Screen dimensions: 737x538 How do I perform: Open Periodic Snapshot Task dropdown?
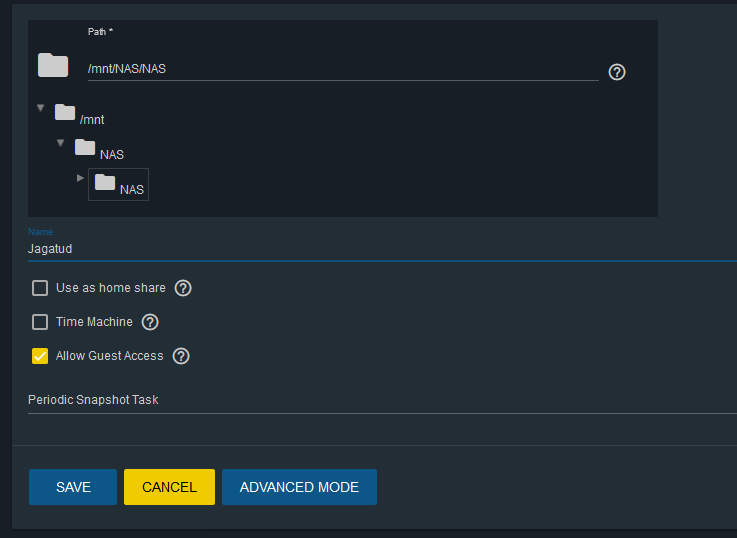(382, 400)
